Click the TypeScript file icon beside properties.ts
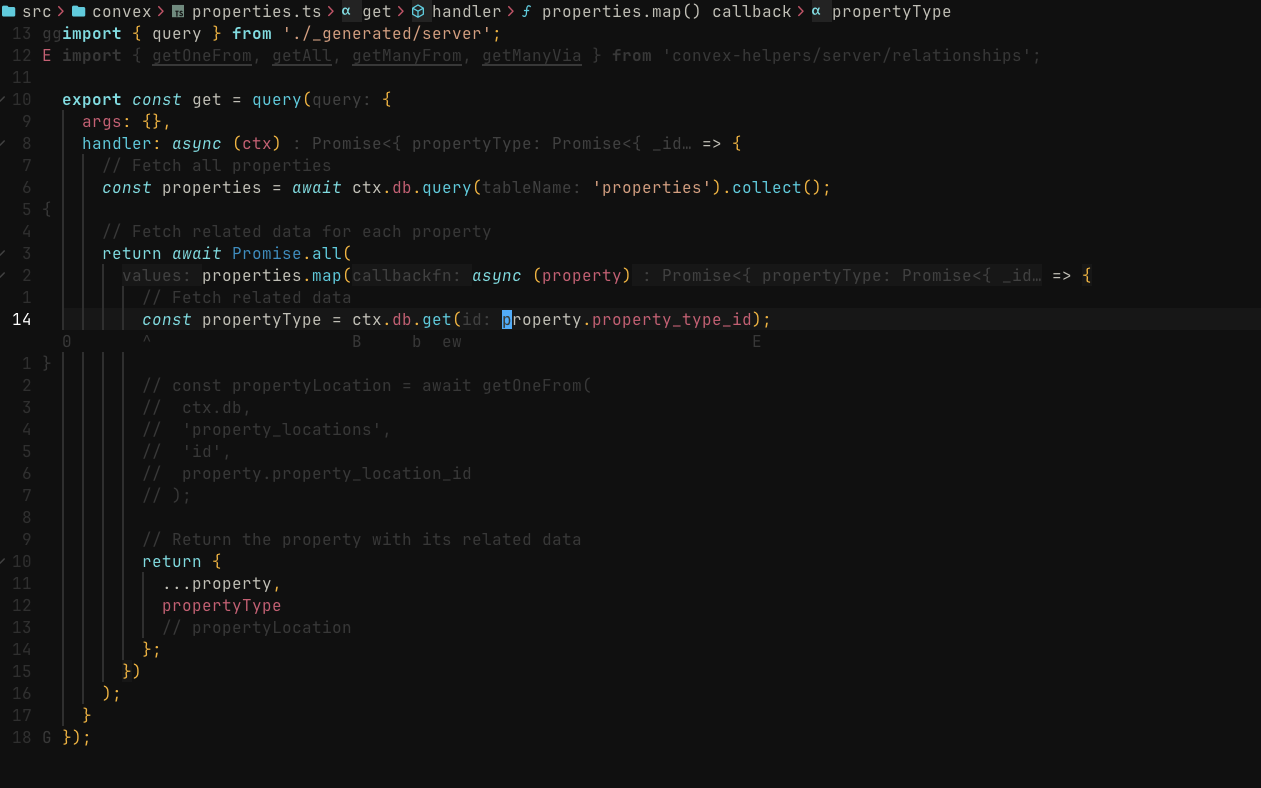This screenshot has height=788, width=1261. pos(178,12)
